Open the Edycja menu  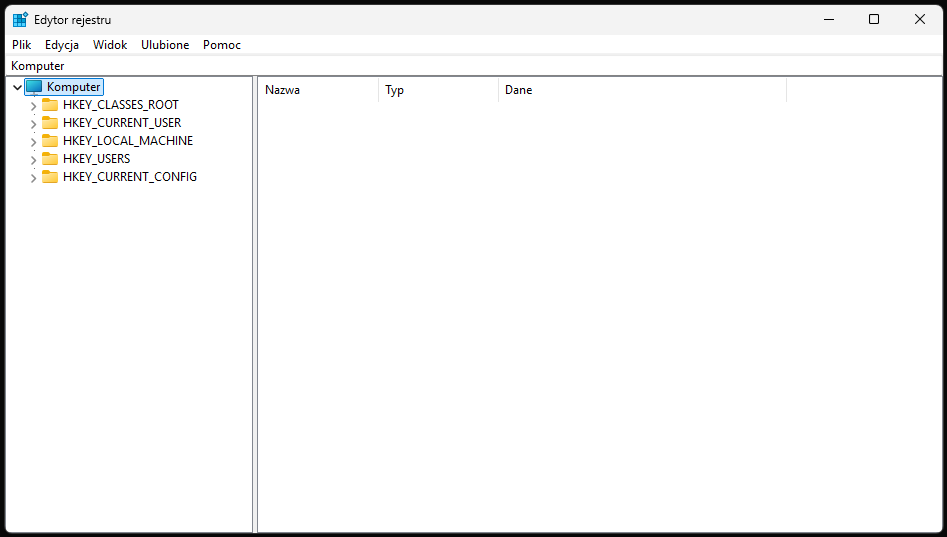click(62, 45)
